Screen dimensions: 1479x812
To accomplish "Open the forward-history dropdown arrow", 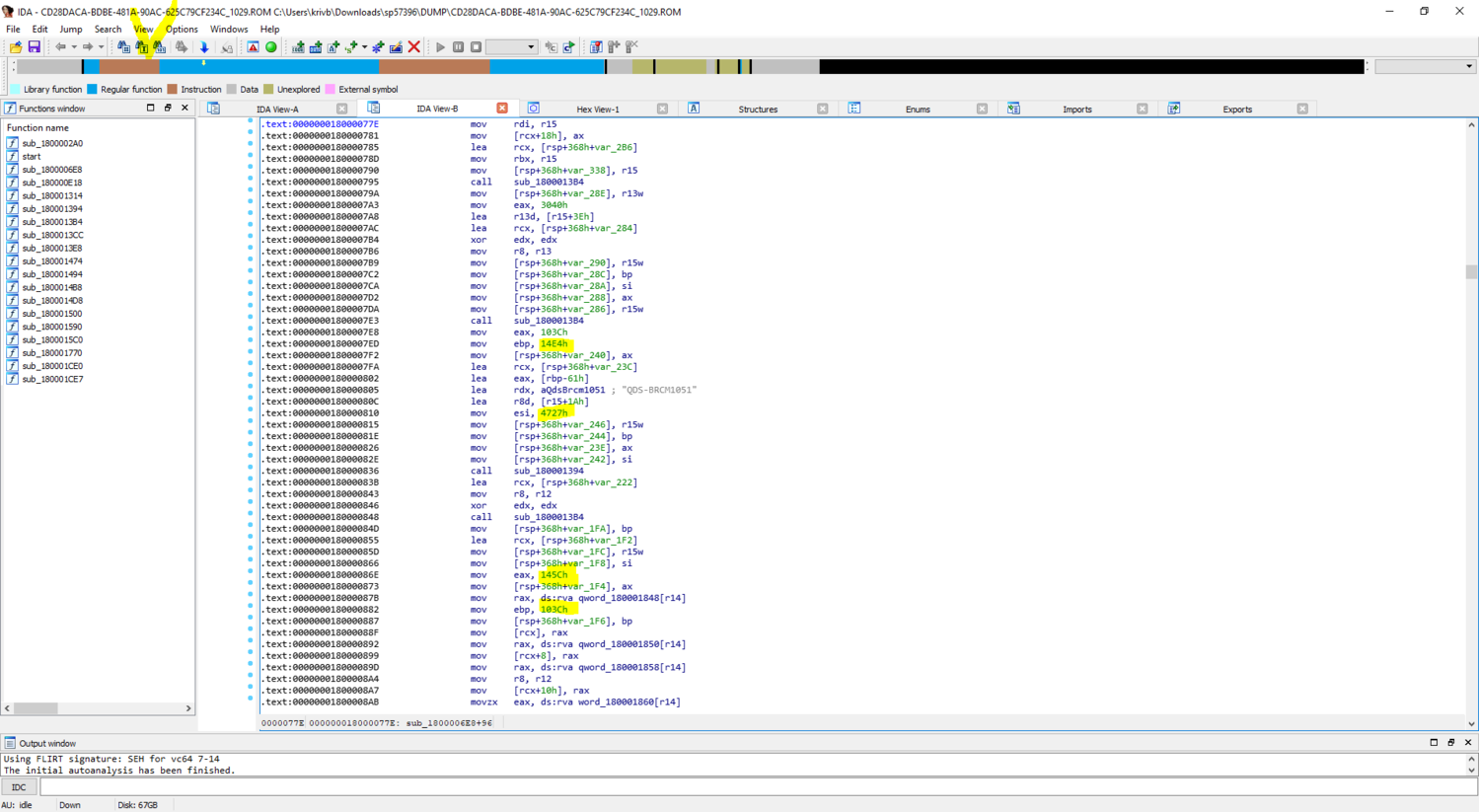I will click(101, 47).
